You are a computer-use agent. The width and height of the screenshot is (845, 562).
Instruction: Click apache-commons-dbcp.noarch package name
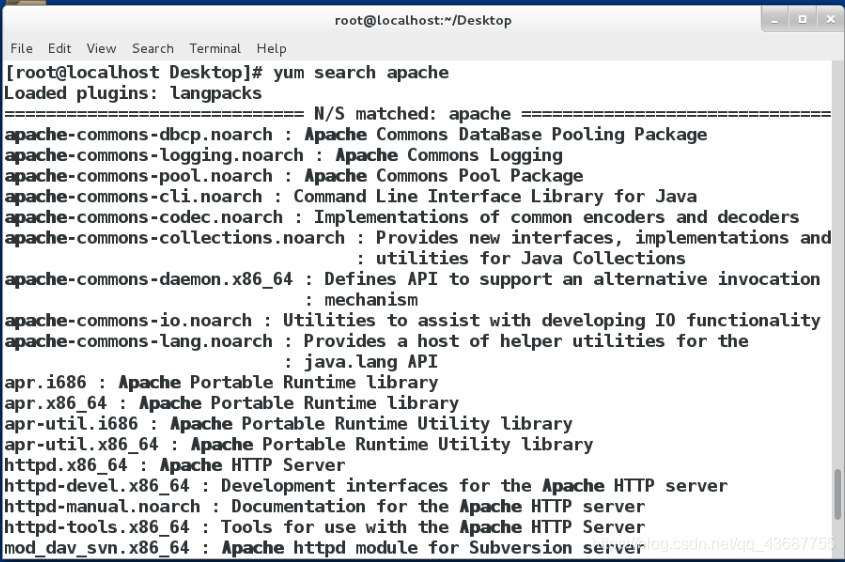(x=138, y=134)
